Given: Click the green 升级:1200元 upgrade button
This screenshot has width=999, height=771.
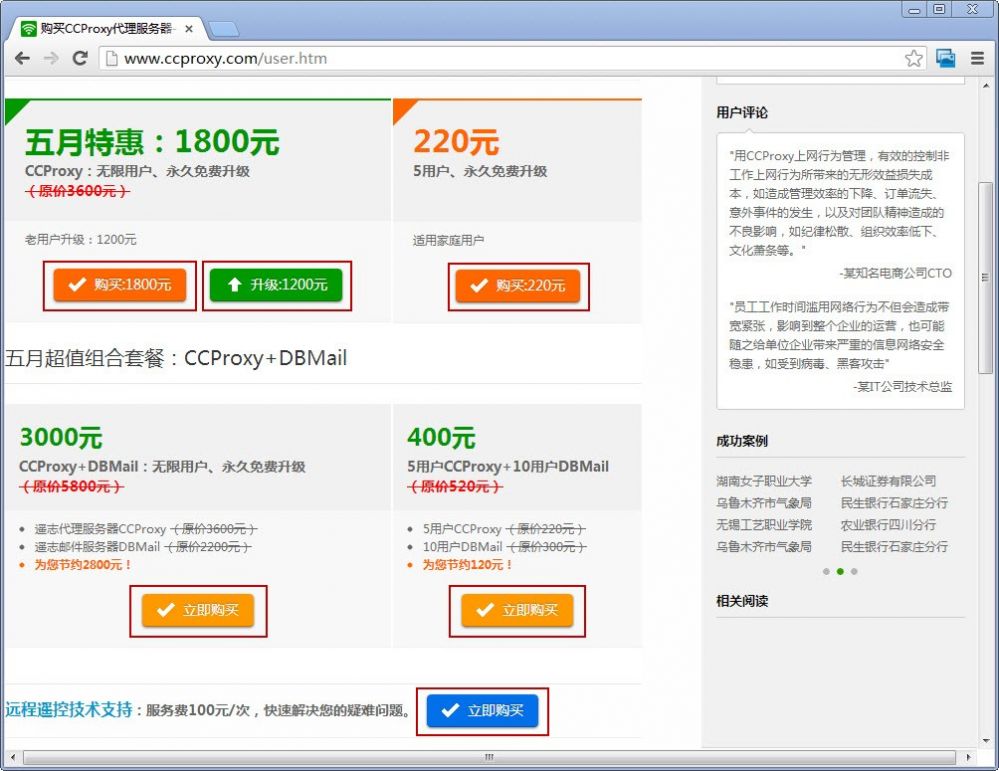Looking at the screenshot, I should pos(276,285).
